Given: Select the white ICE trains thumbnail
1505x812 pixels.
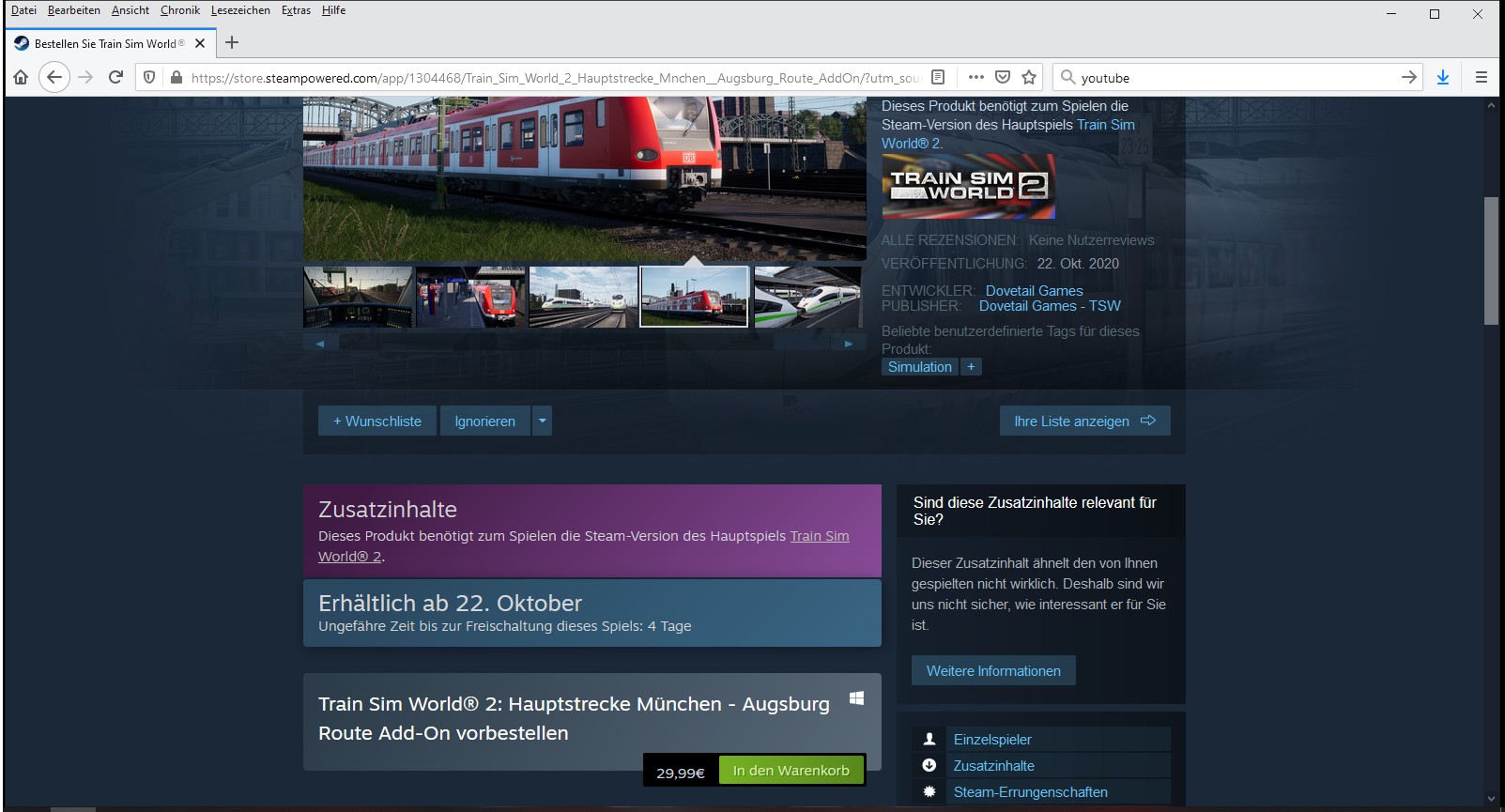Looking at the screenshot, I should point(583,297).
